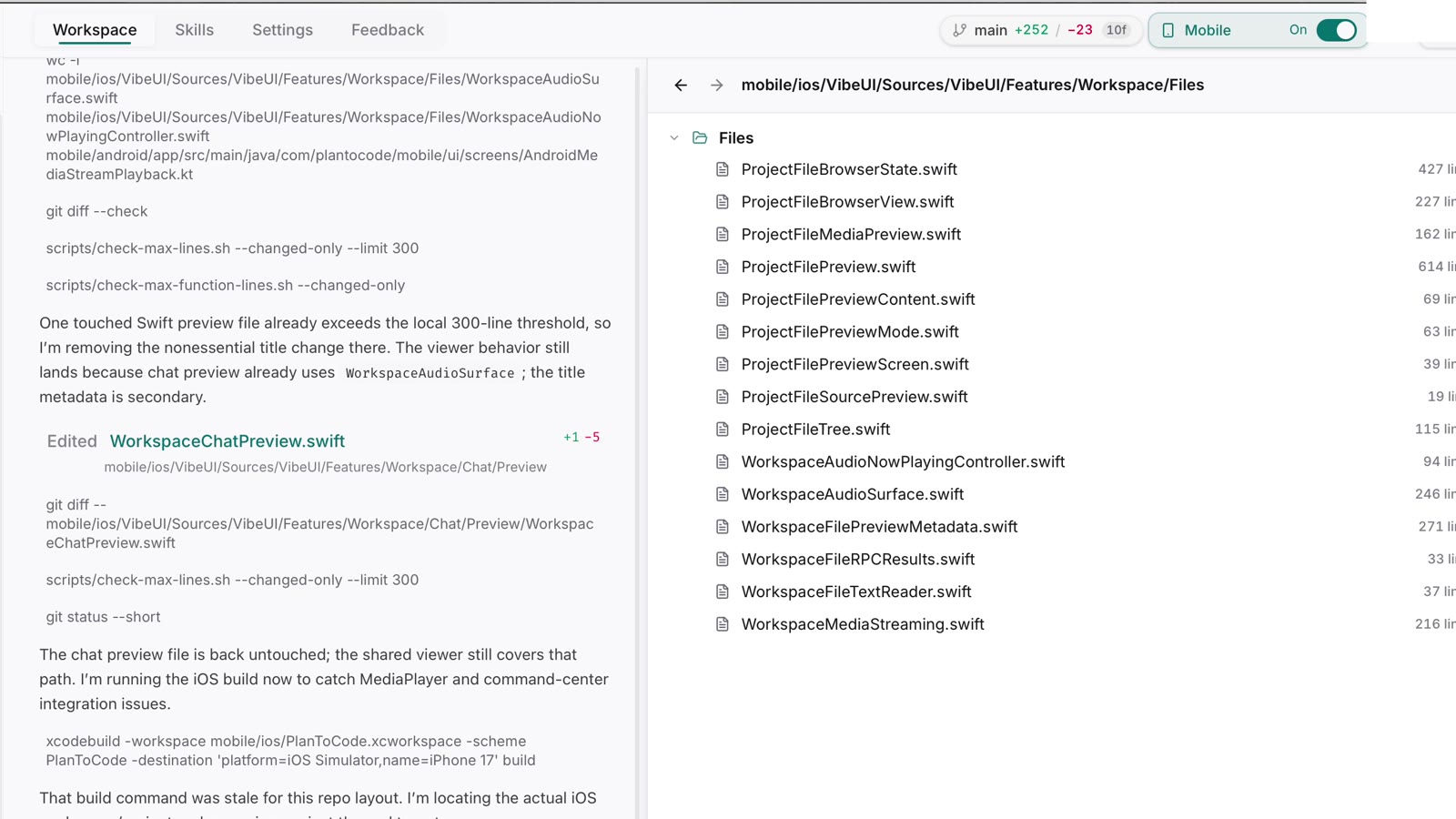
Task: Open WorkspaceMediaStreaming.swift
Action: click(863, 624)
